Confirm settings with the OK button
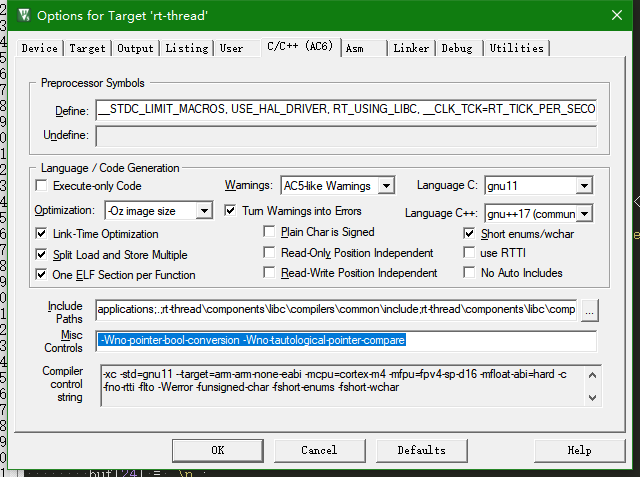The height and width of the screenshot is (477, 640). coord(218,450)
